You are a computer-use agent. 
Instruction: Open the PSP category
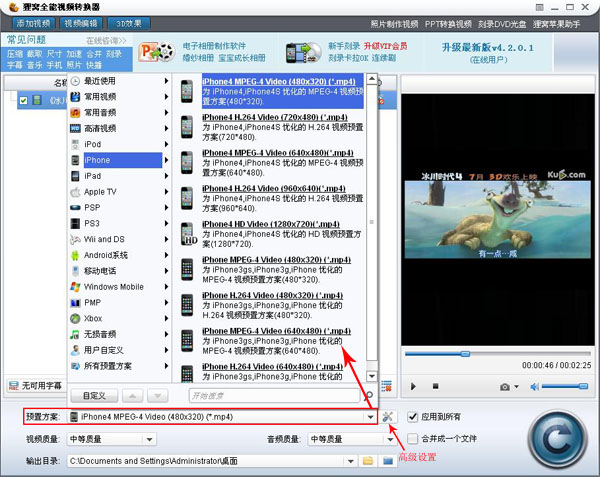(x=120, y=208)
